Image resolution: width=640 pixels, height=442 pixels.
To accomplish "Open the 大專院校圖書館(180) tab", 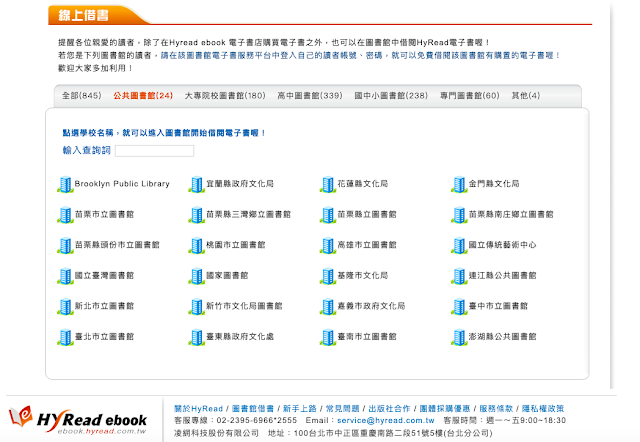I will [x=225, y=96].
